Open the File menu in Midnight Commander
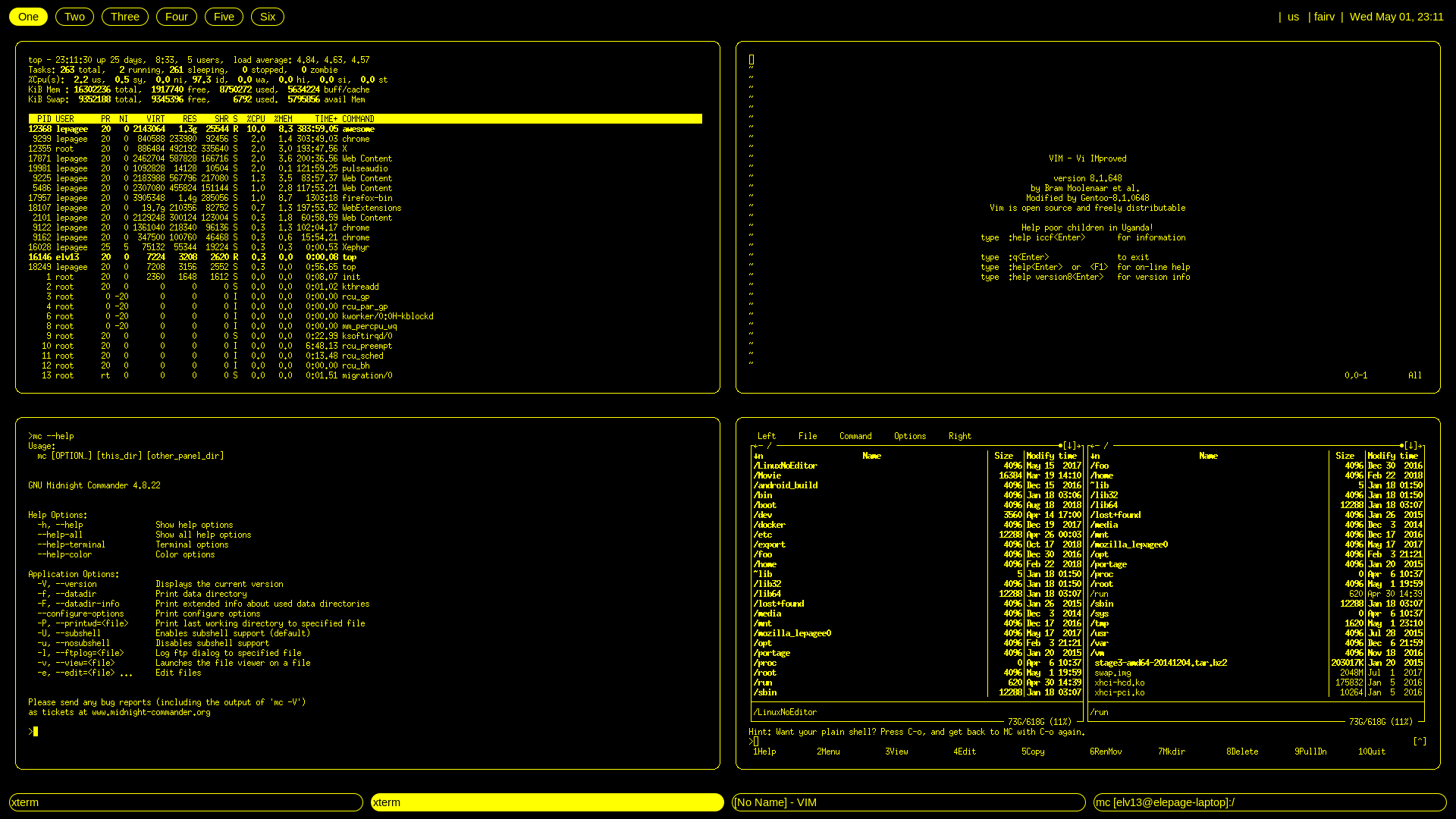The image size is (1456, 819). (x=808, y=436)
